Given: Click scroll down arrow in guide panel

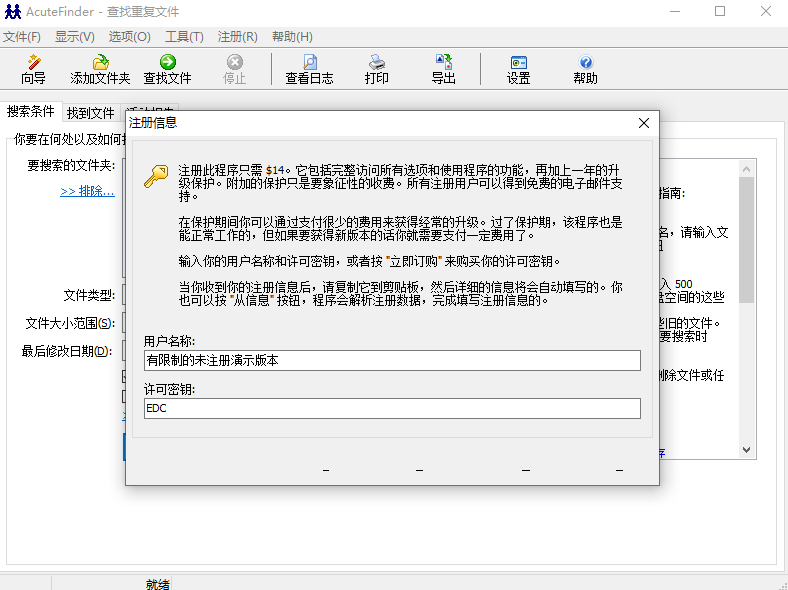Looking at the screenshot, I should [x=746, y=450].
